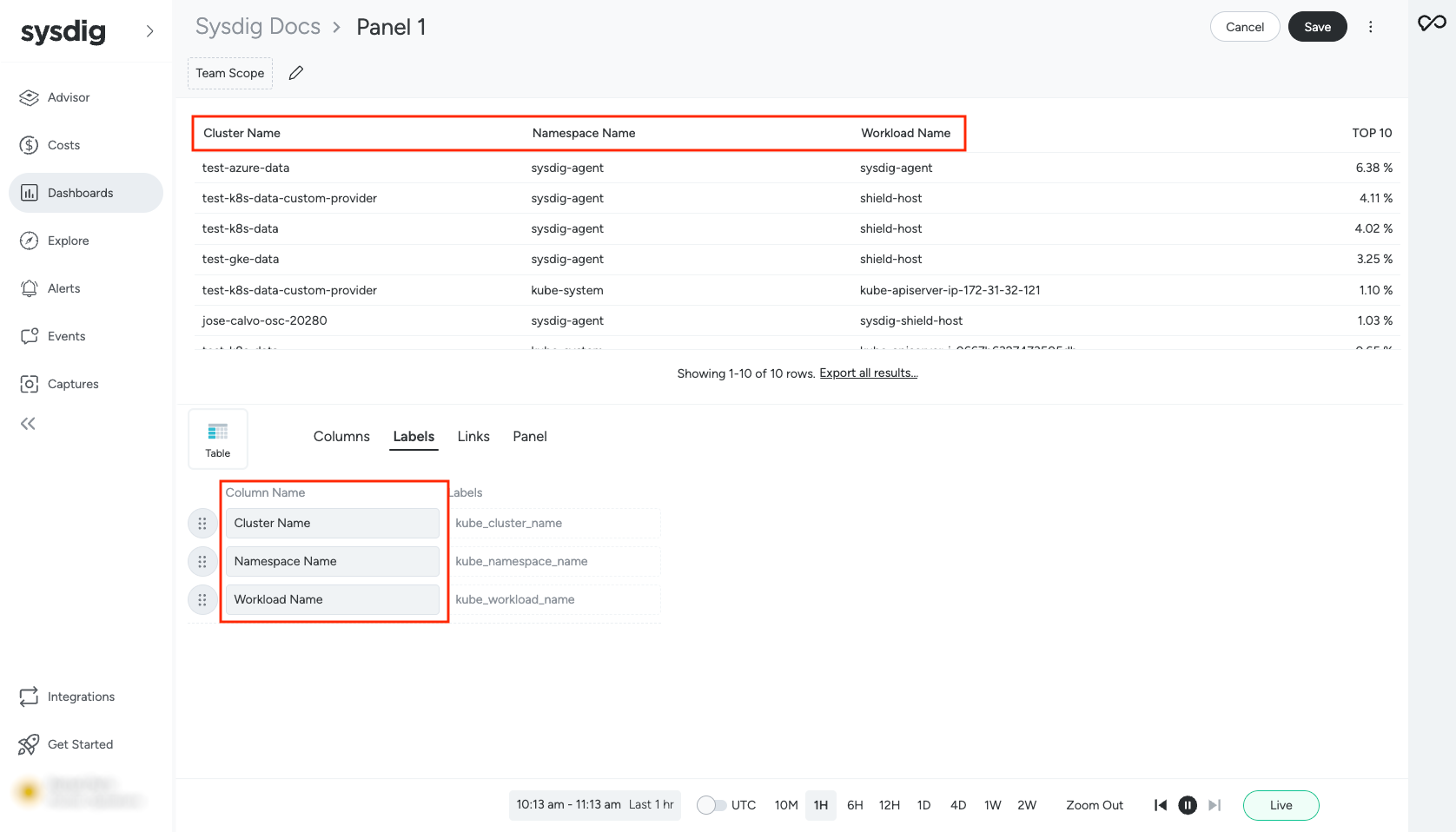
Task: Expand the sidebar using chevron beside logo
Action: [150, 31]
